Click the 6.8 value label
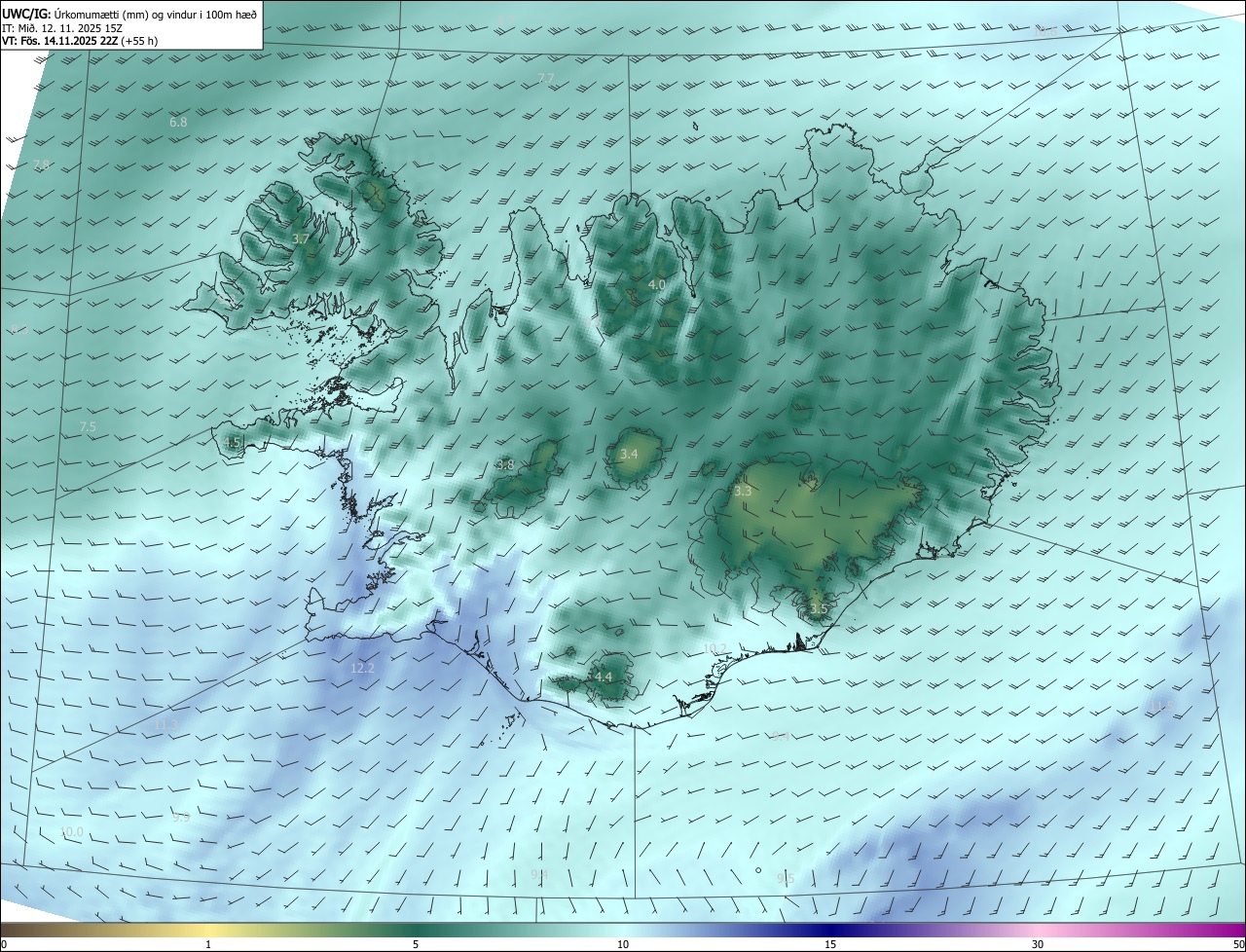The height and width of the screenshot is (952, 1246). coord(178,122)
